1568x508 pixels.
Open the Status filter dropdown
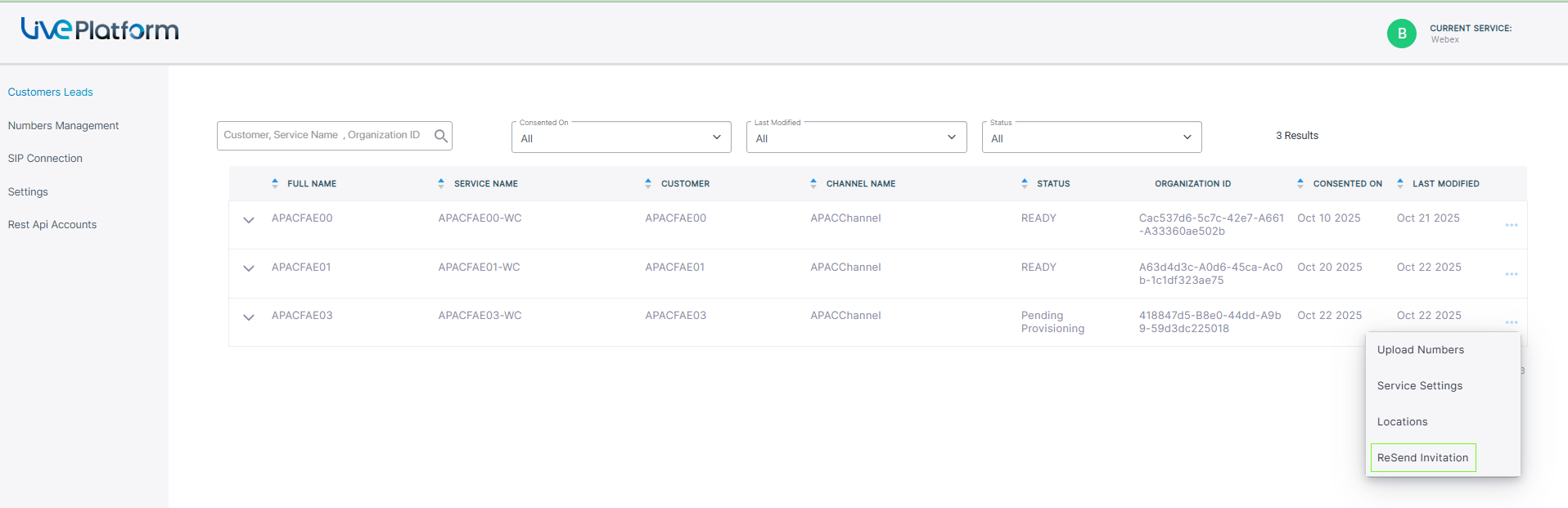click(1091, 137)
